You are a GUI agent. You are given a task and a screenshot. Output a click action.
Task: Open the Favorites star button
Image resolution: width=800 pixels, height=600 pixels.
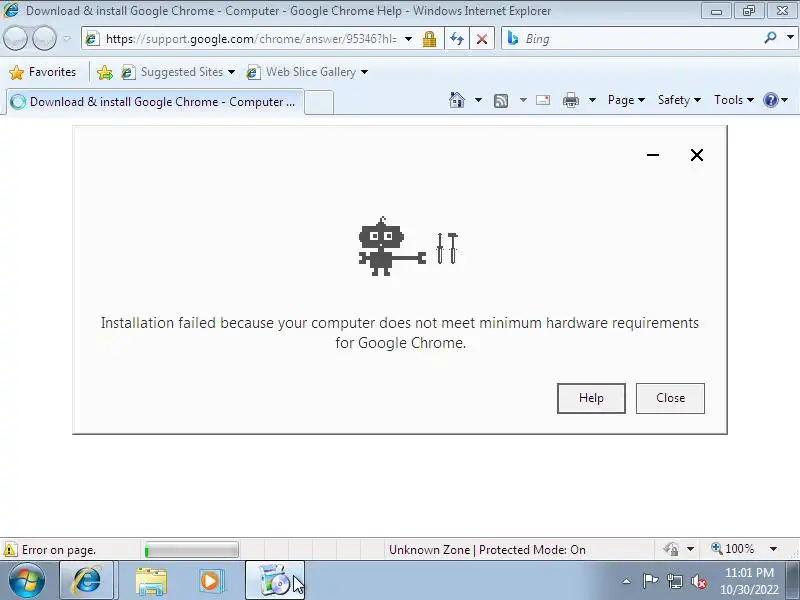coord(43,72)
